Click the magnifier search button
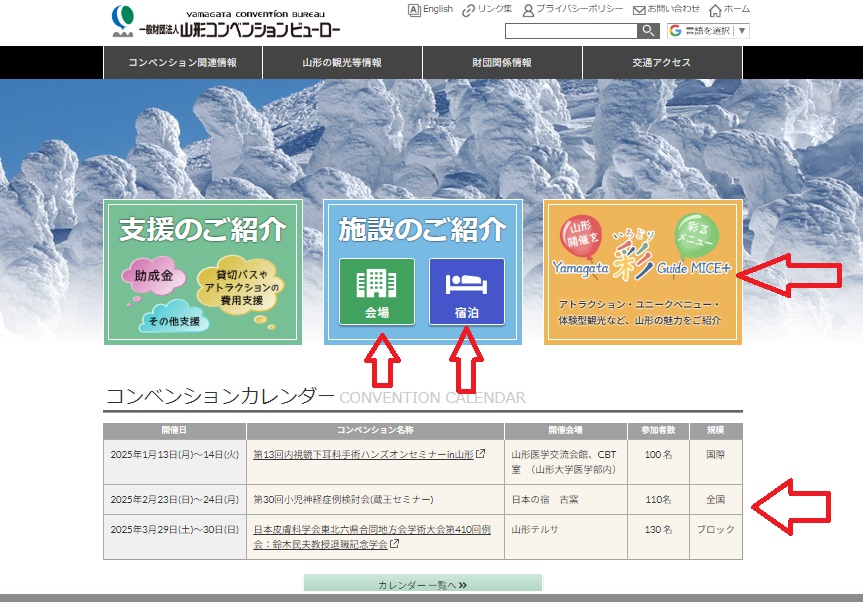The width and height of the screenshot is (863, 602). coord(649,31)
